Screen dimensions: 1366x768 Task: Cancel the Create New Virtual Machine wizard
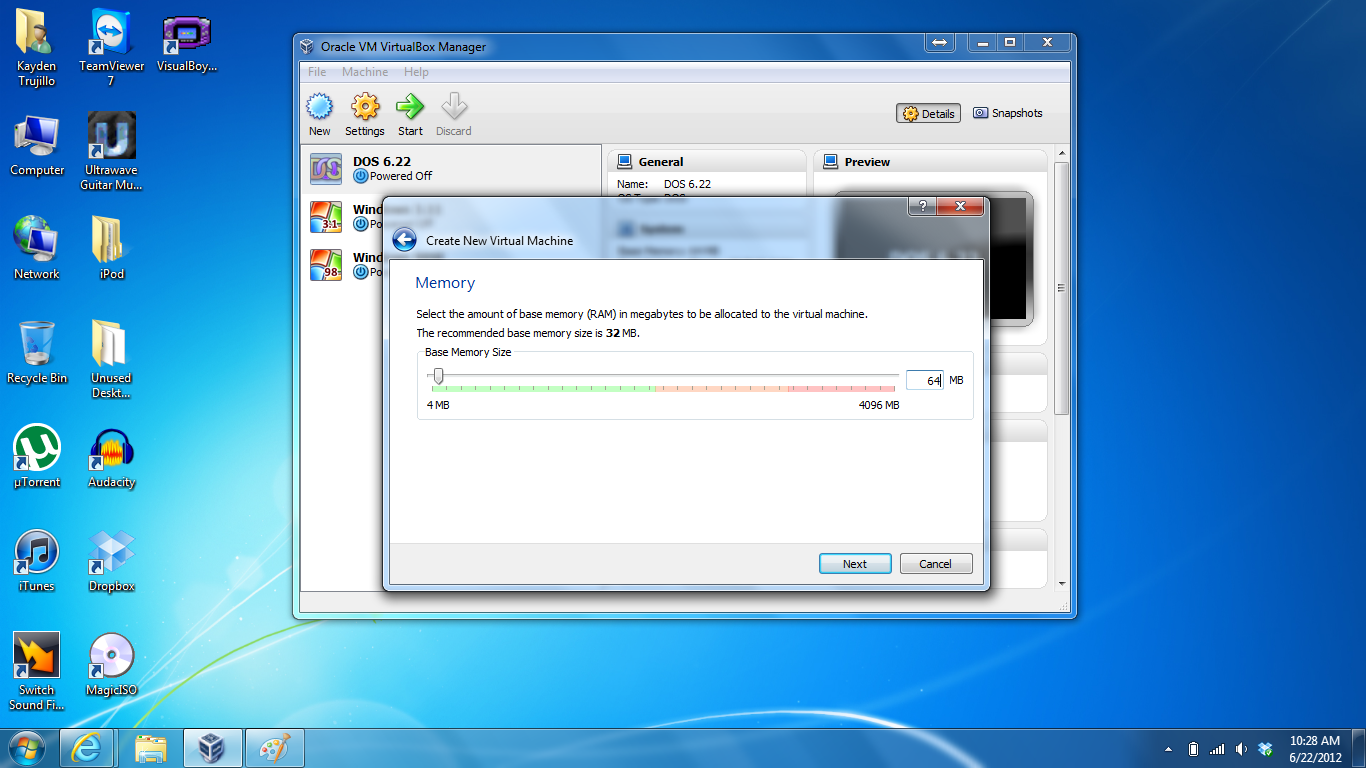(936, 564)
